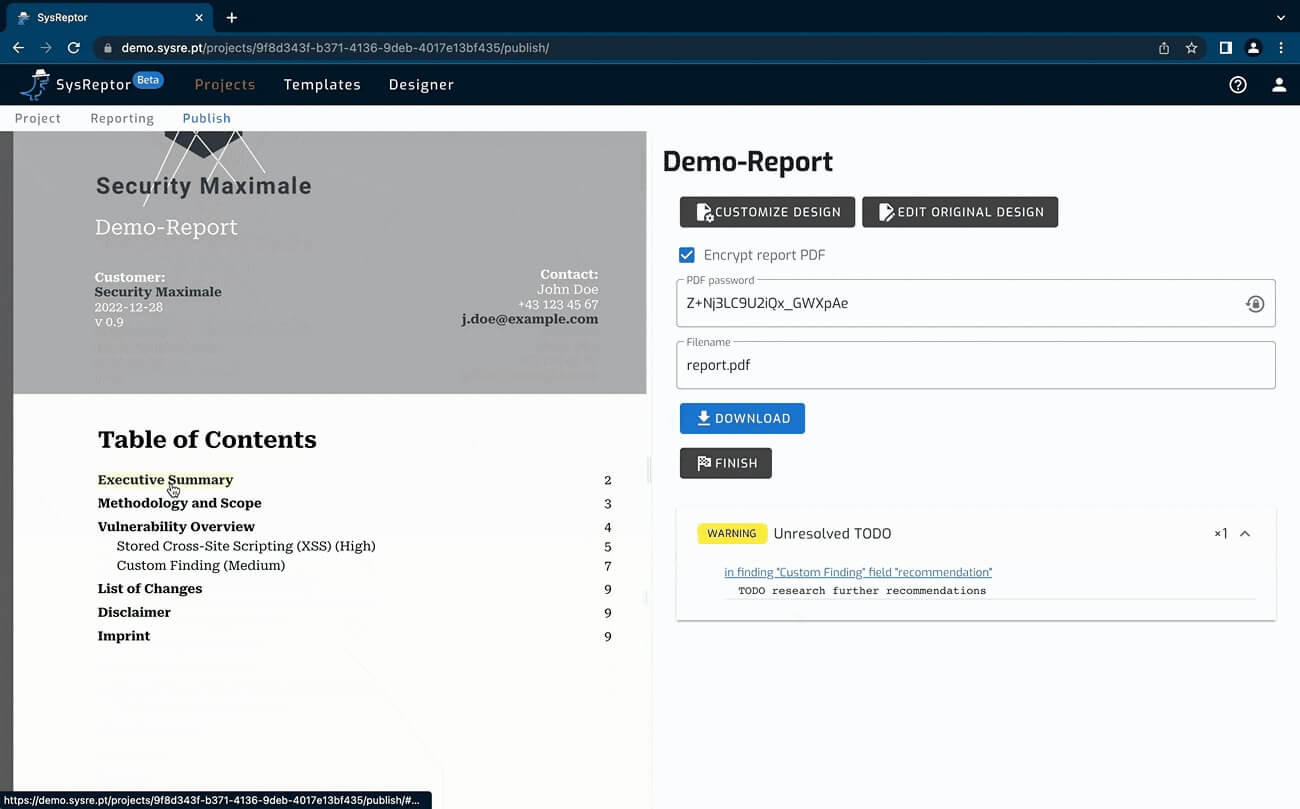Switch to the Reporting tab
The width and height of the screenshot is (1300, 809).
point(122,118)
